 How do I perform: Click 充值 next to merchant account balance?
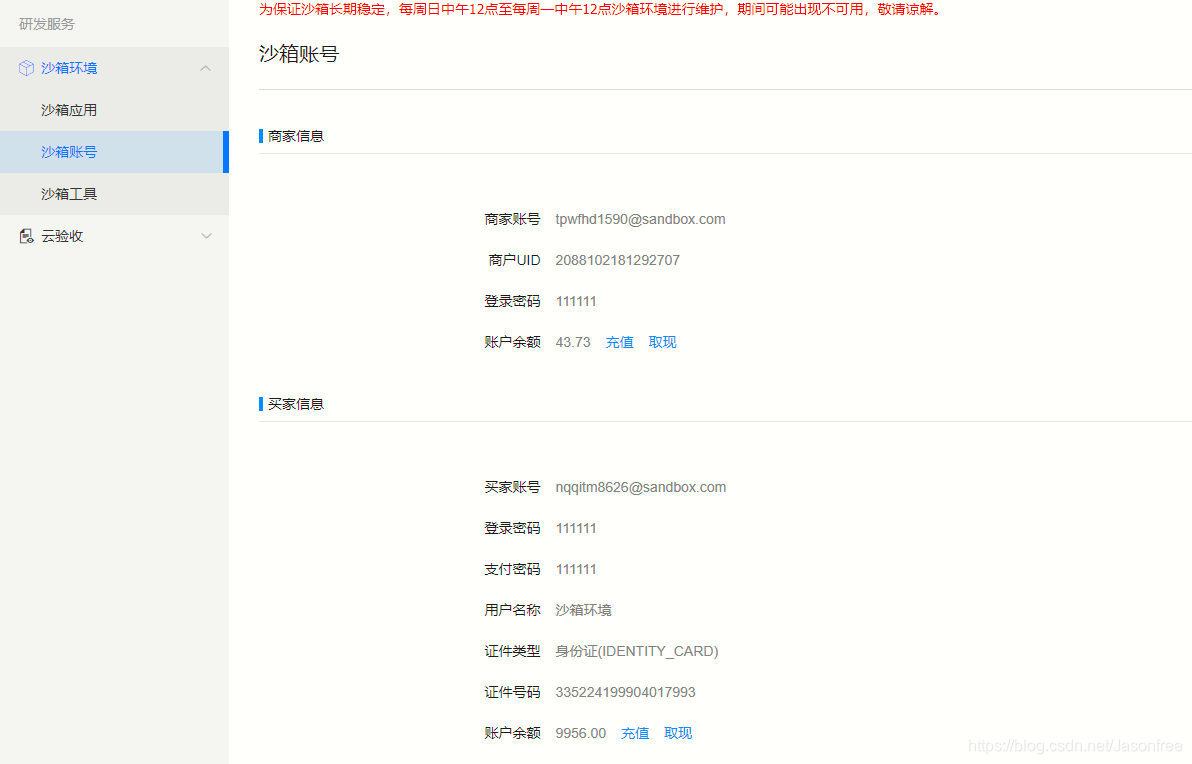coord(619,341)
